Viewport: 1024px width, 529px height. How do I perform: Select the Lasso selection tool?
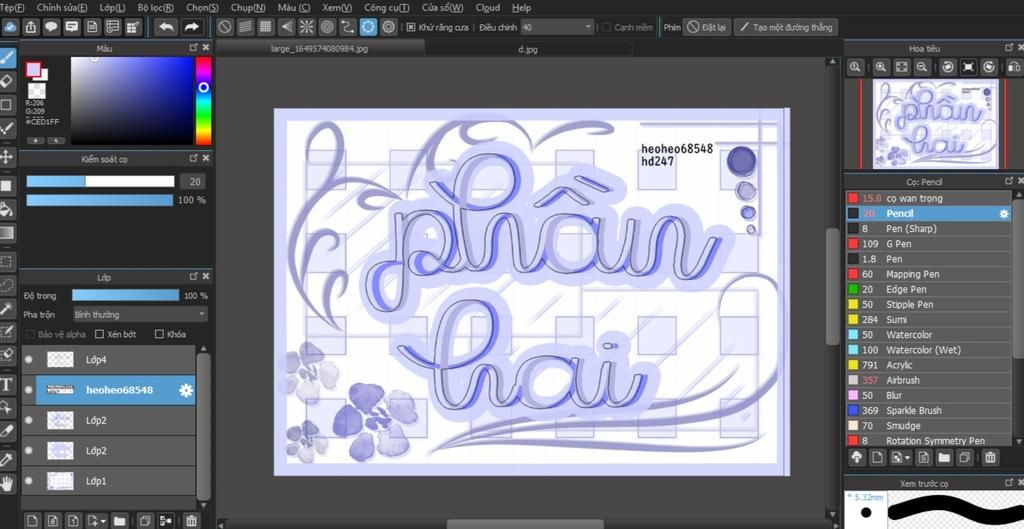[x=7, y=285]
